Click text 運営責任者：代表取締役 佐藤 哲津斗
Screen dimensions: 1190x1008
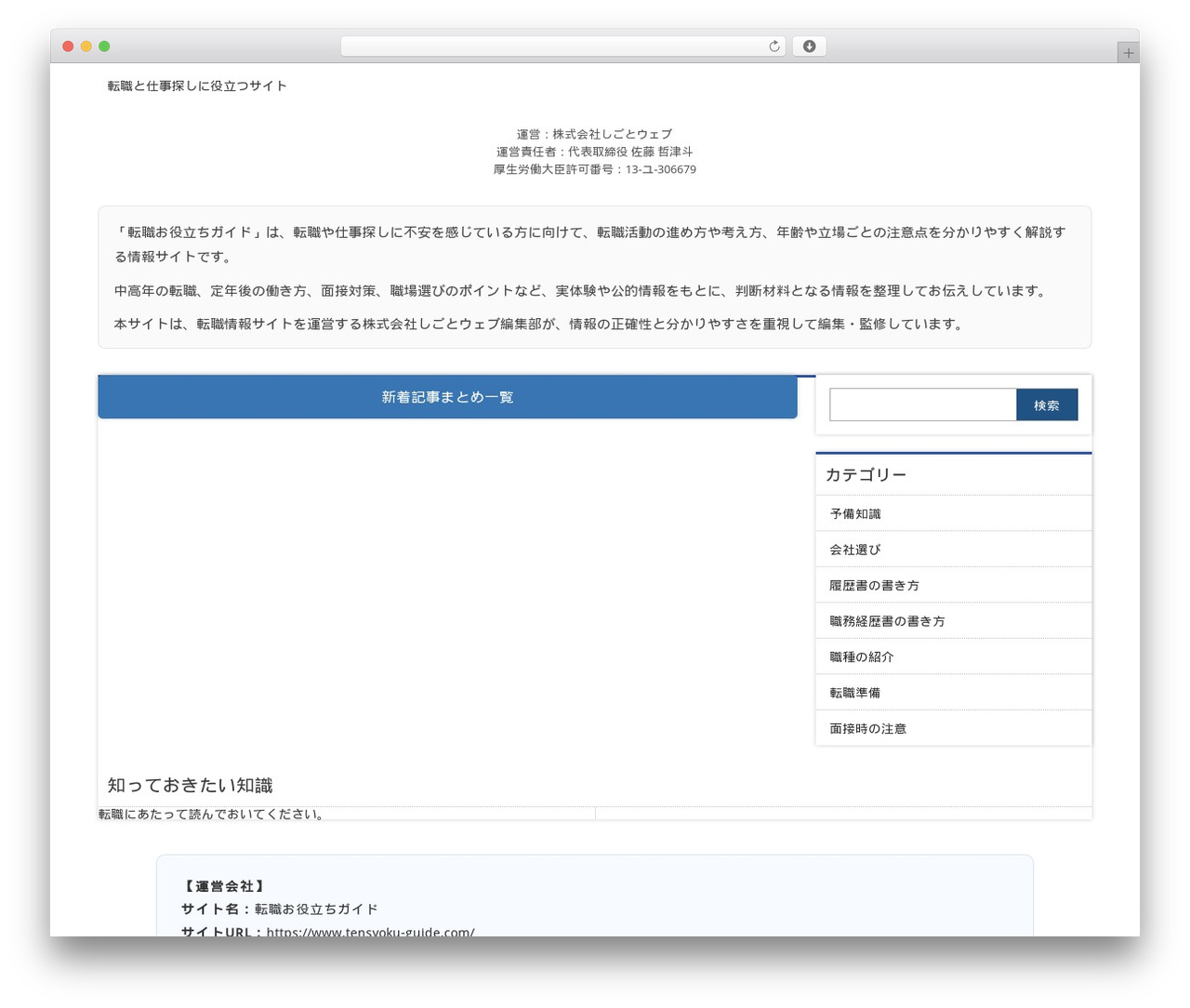595,152
